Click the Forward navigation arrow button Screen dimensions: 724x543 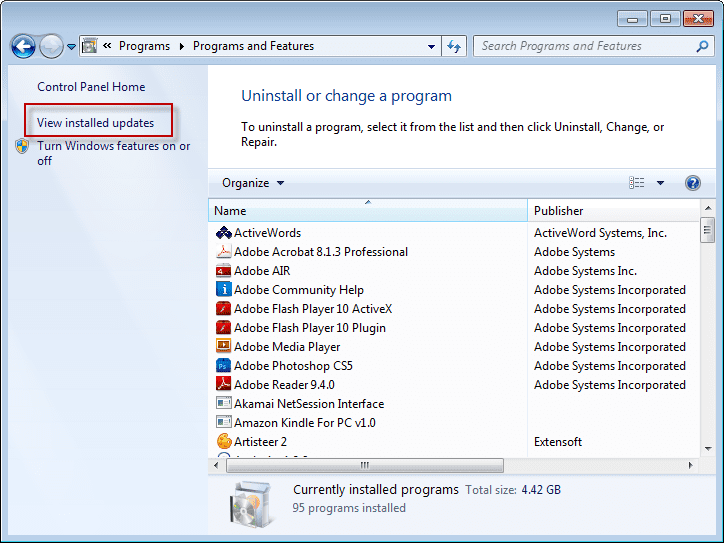51,46
